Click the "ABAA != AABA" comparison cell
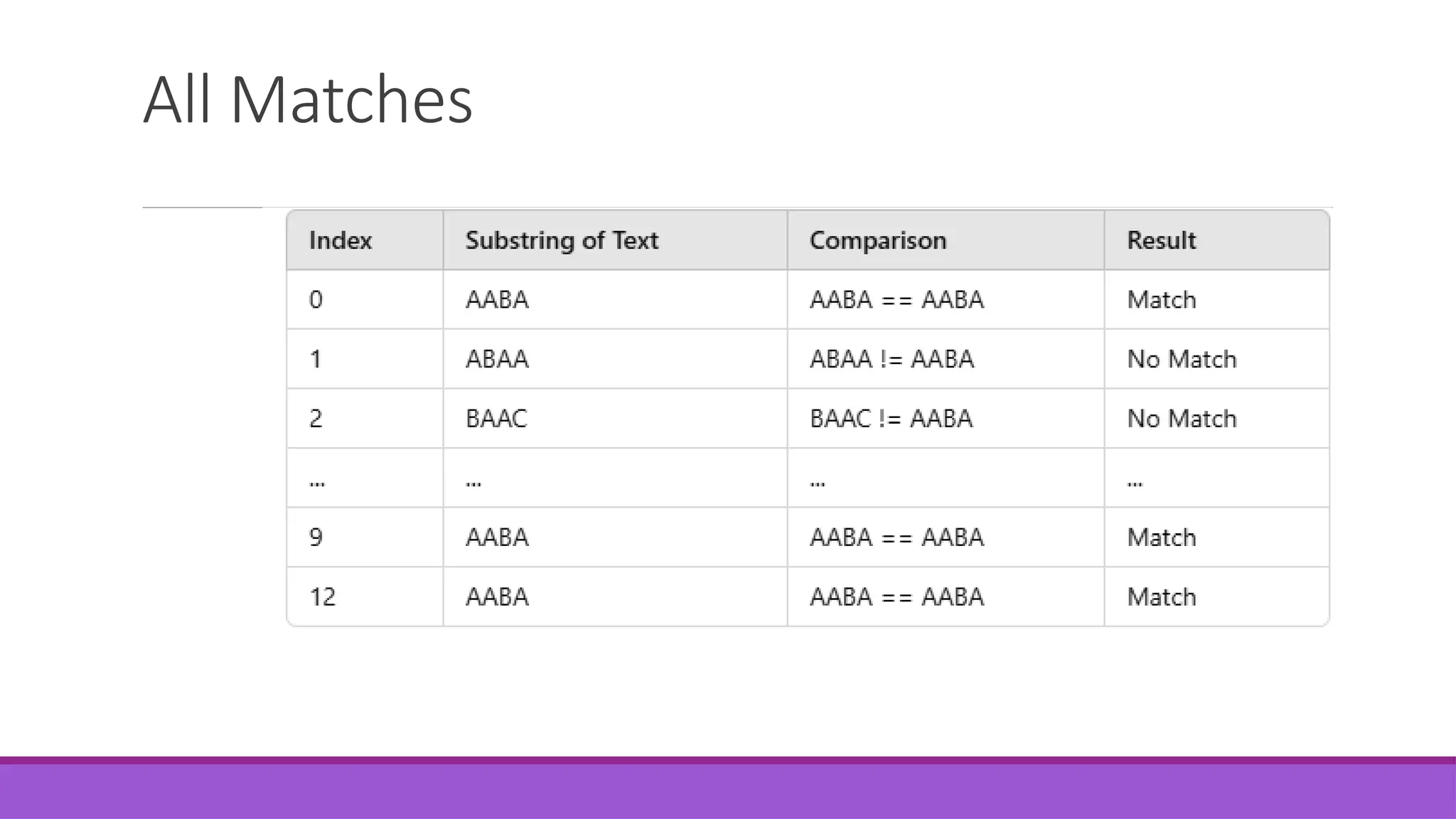The image size is (1456, 819). click(892, 359)
